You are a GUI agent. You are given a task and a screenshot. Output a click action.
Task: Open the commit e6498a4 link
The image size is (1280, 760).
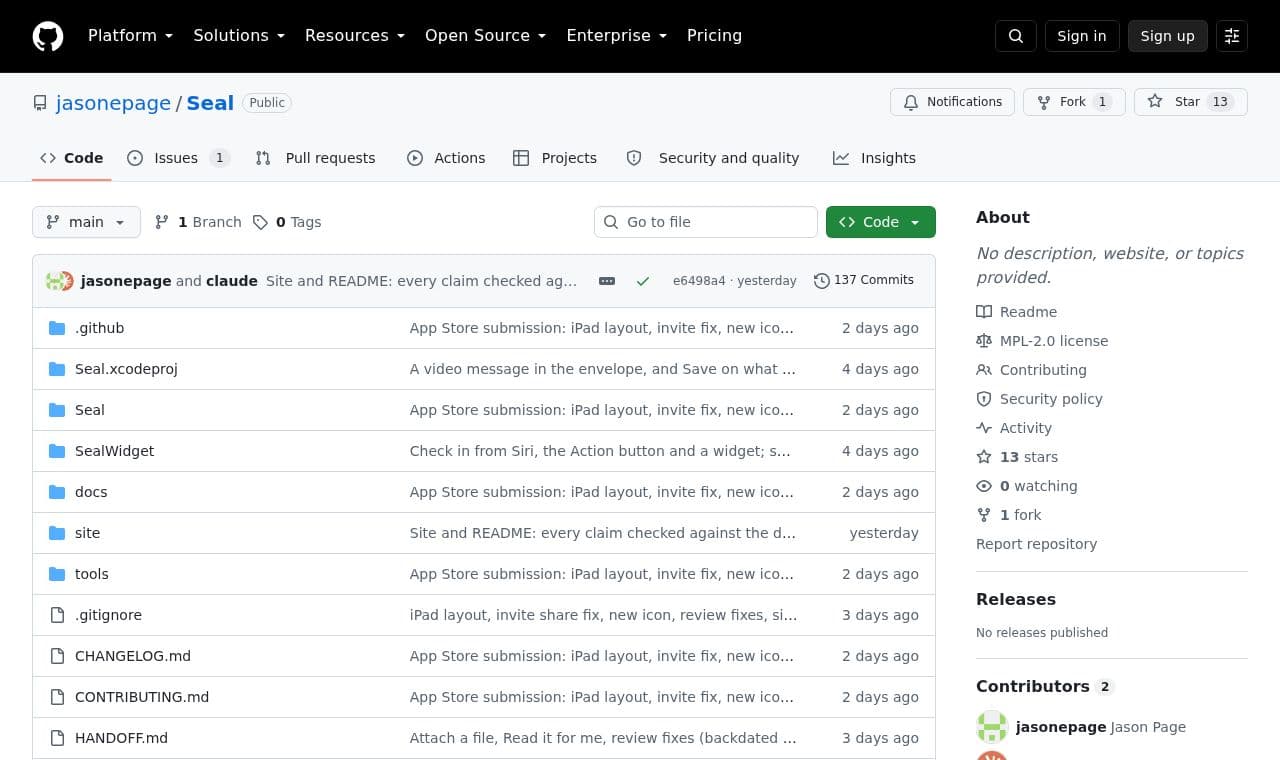coord(699,281)
